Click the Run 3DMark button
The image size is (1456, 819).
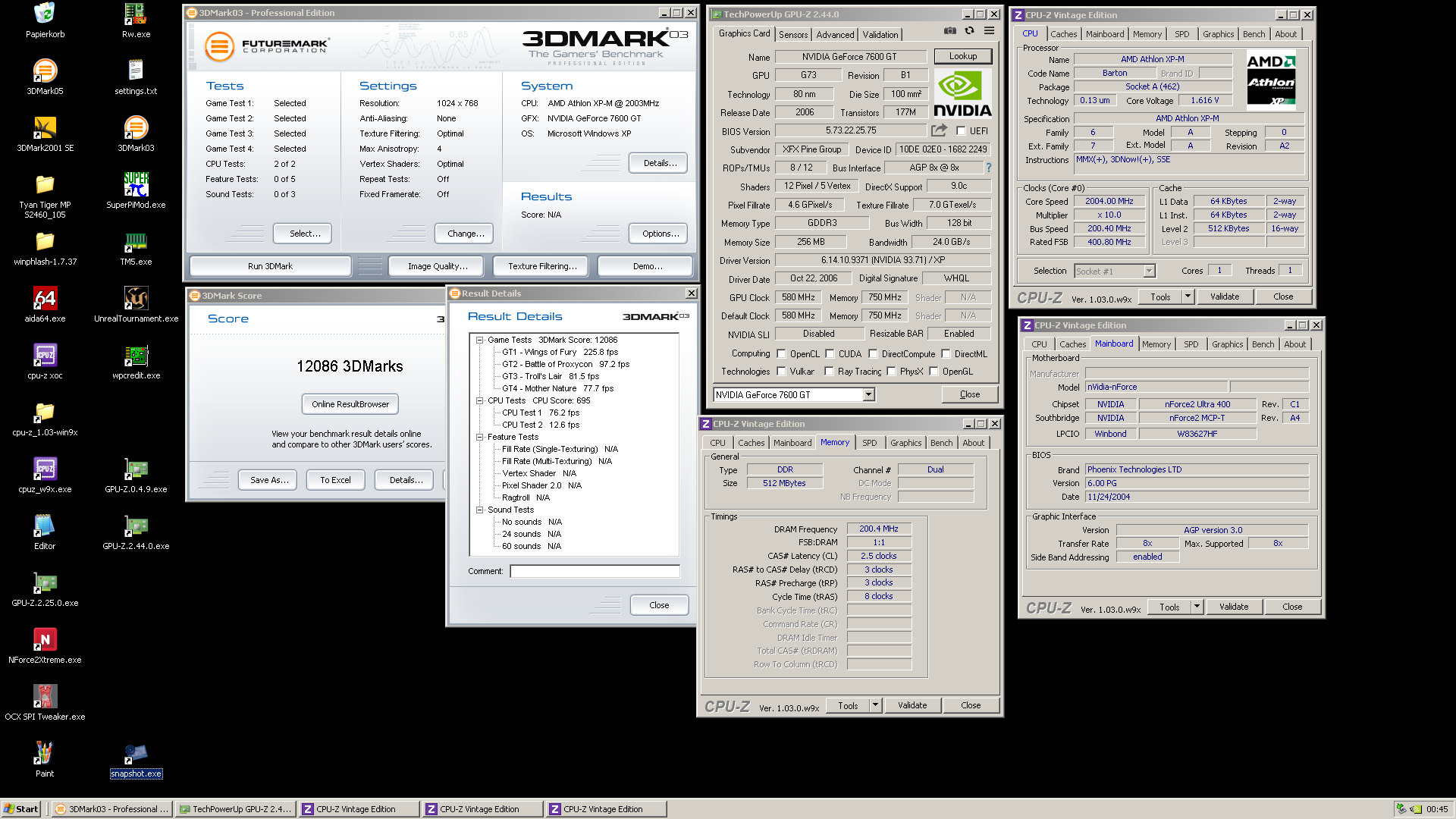[270, 266]
